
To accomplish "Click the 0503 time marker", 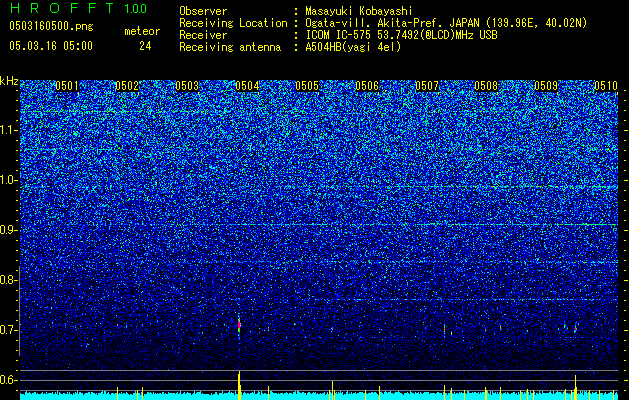I will 187,86.
